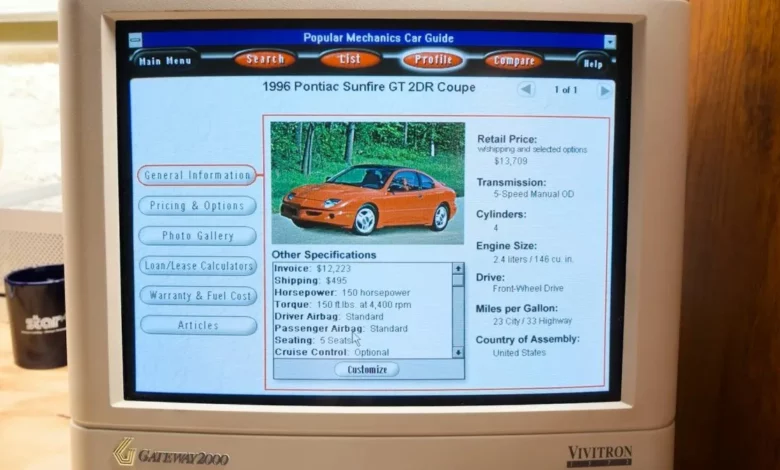
Task: Click the Sunfire car photo
Action: click(x=368, y=183)
